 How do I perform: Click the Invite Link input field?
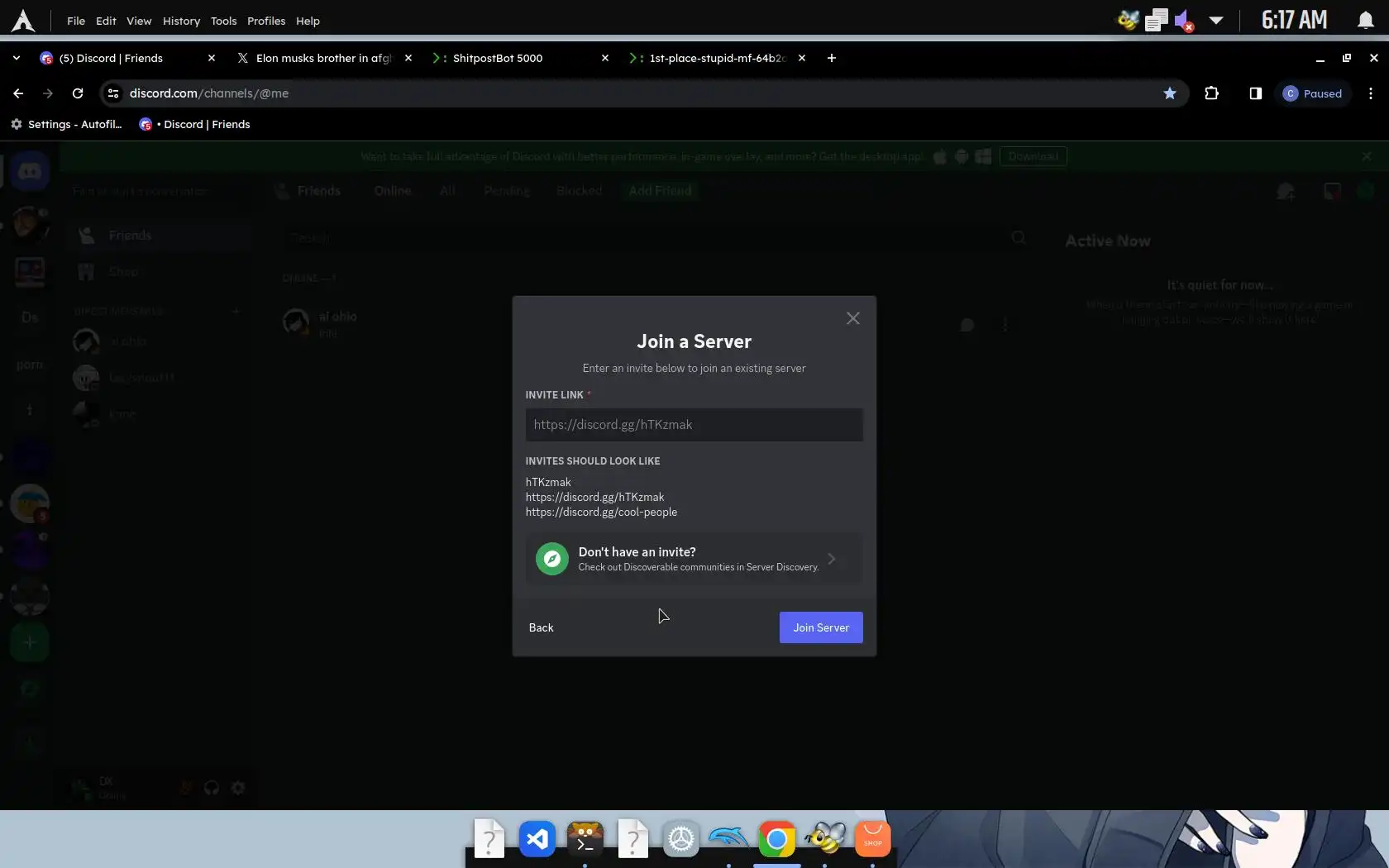694,425
